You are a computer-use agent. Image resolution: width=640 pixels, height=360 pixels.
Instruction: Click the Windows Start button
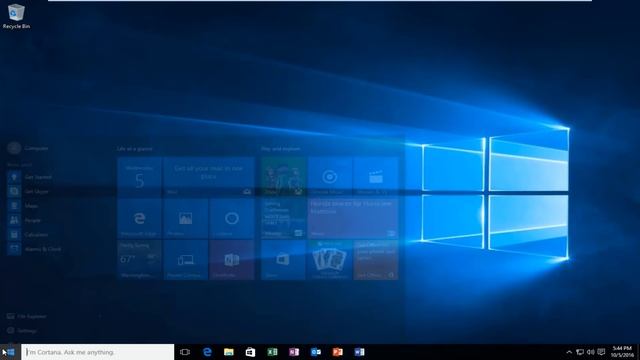click(x=11, y=352)
